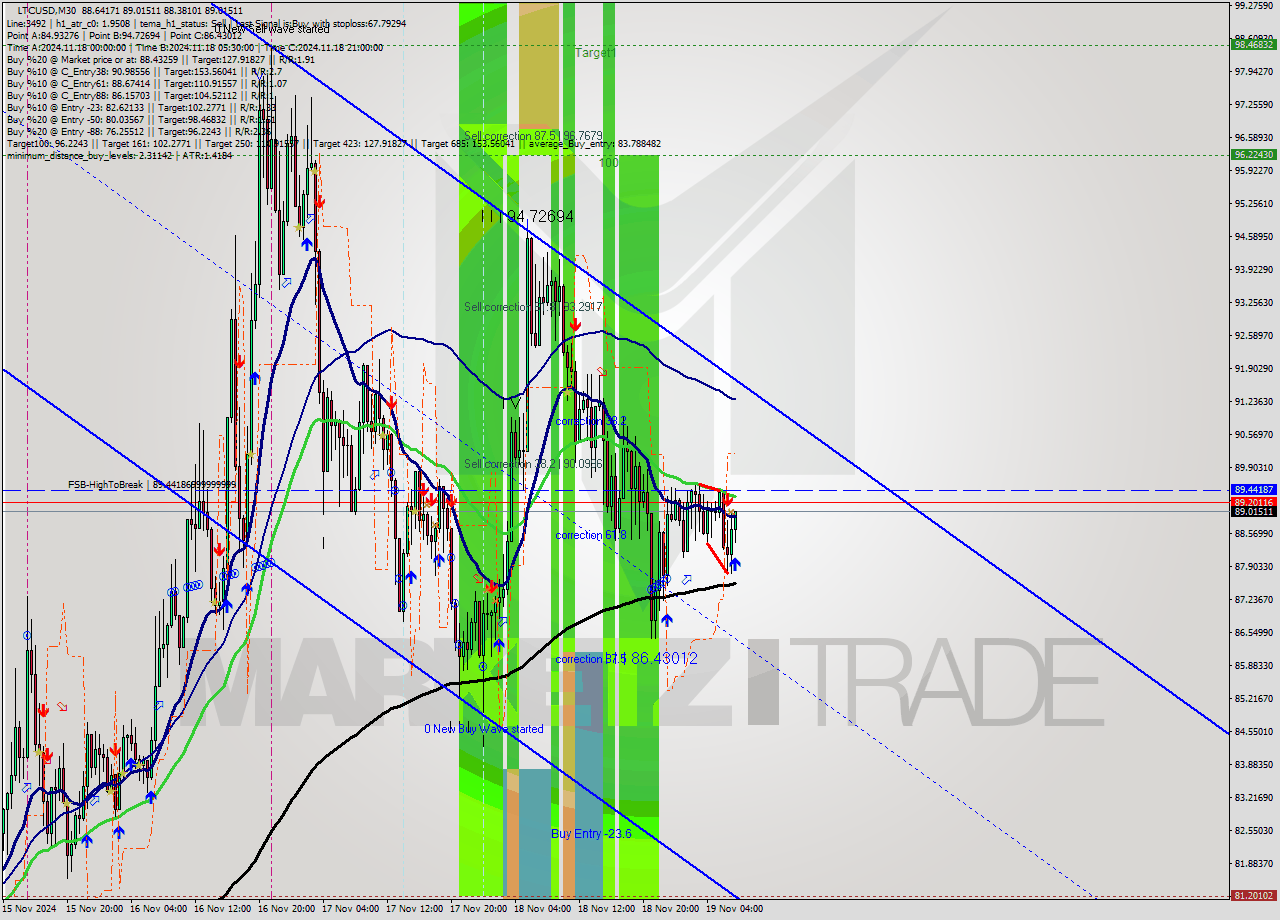Click the Target1 label

pos(596,53)
